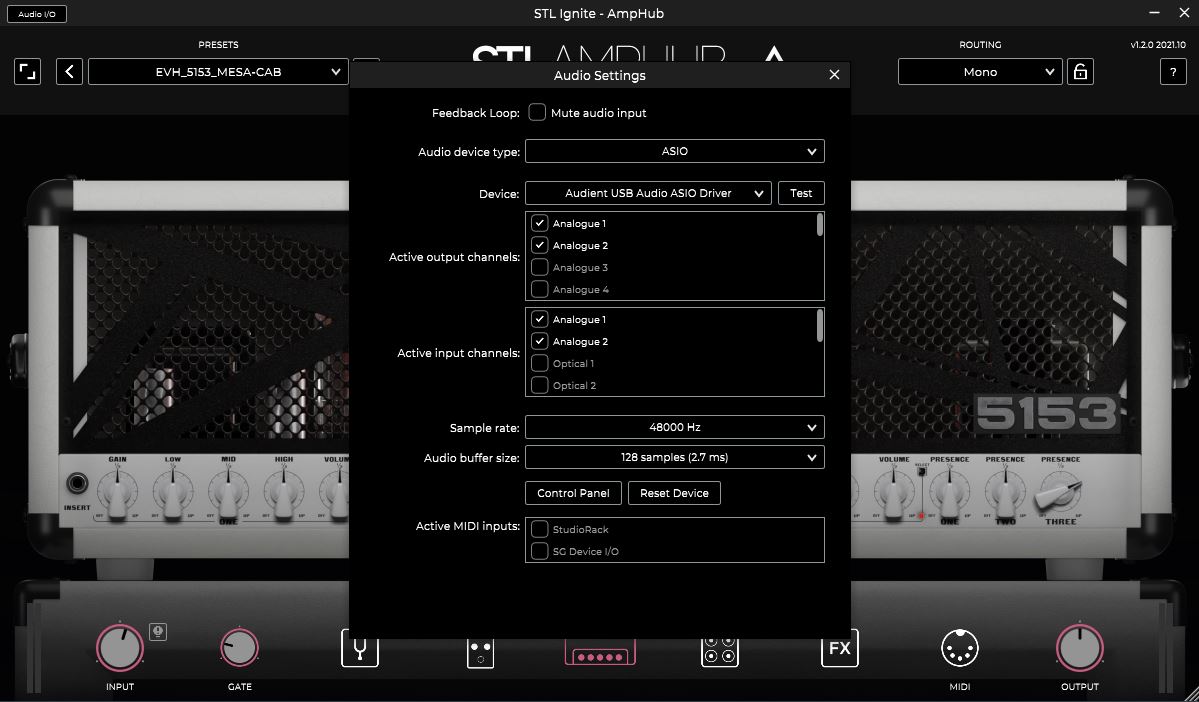Click the Active MIDI inputs label

pyautogui.click(x=468, y=526)
